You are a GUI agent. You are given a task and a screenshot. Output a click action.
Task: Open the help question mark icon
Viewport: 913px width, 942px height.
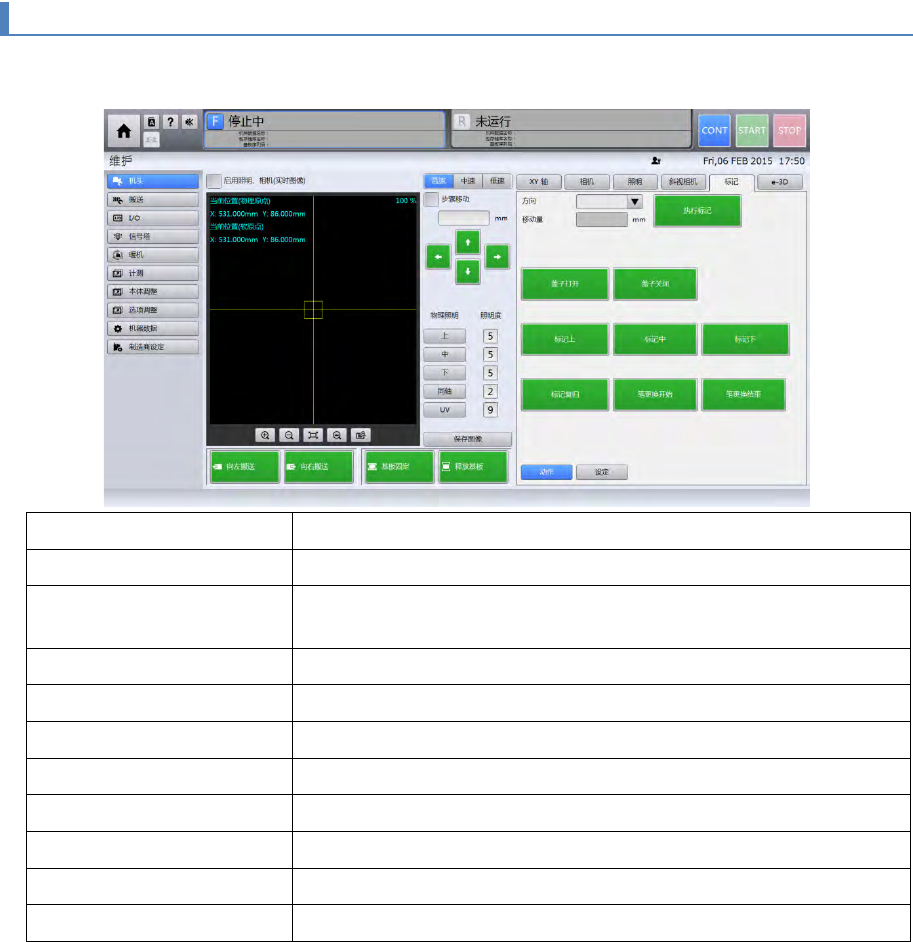click(171, 122)
